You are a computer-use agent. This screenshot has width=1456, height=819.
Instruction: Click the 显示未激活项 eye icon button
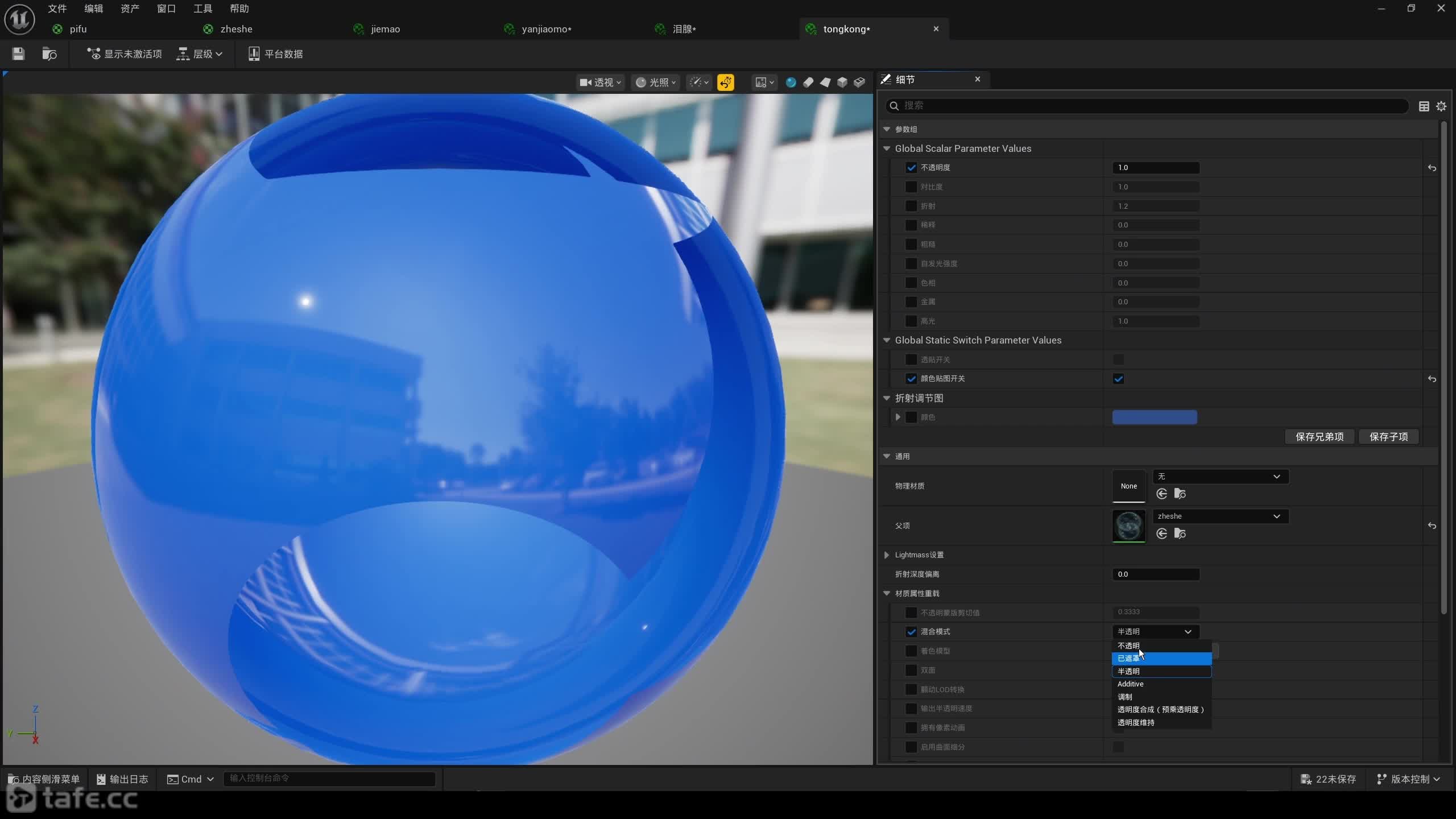click(x=124, y=54)
